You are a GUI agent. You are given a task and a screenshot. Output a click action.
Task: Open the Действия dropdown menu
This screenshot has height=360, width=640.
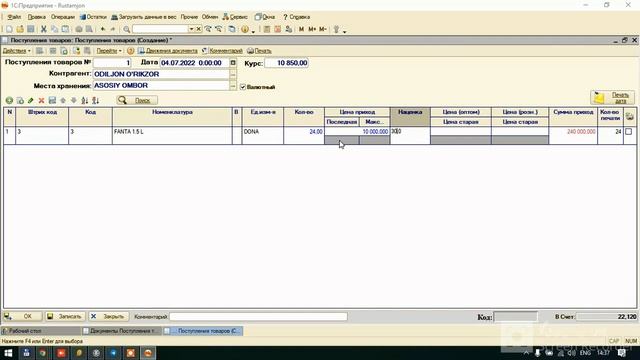[16, 51]
